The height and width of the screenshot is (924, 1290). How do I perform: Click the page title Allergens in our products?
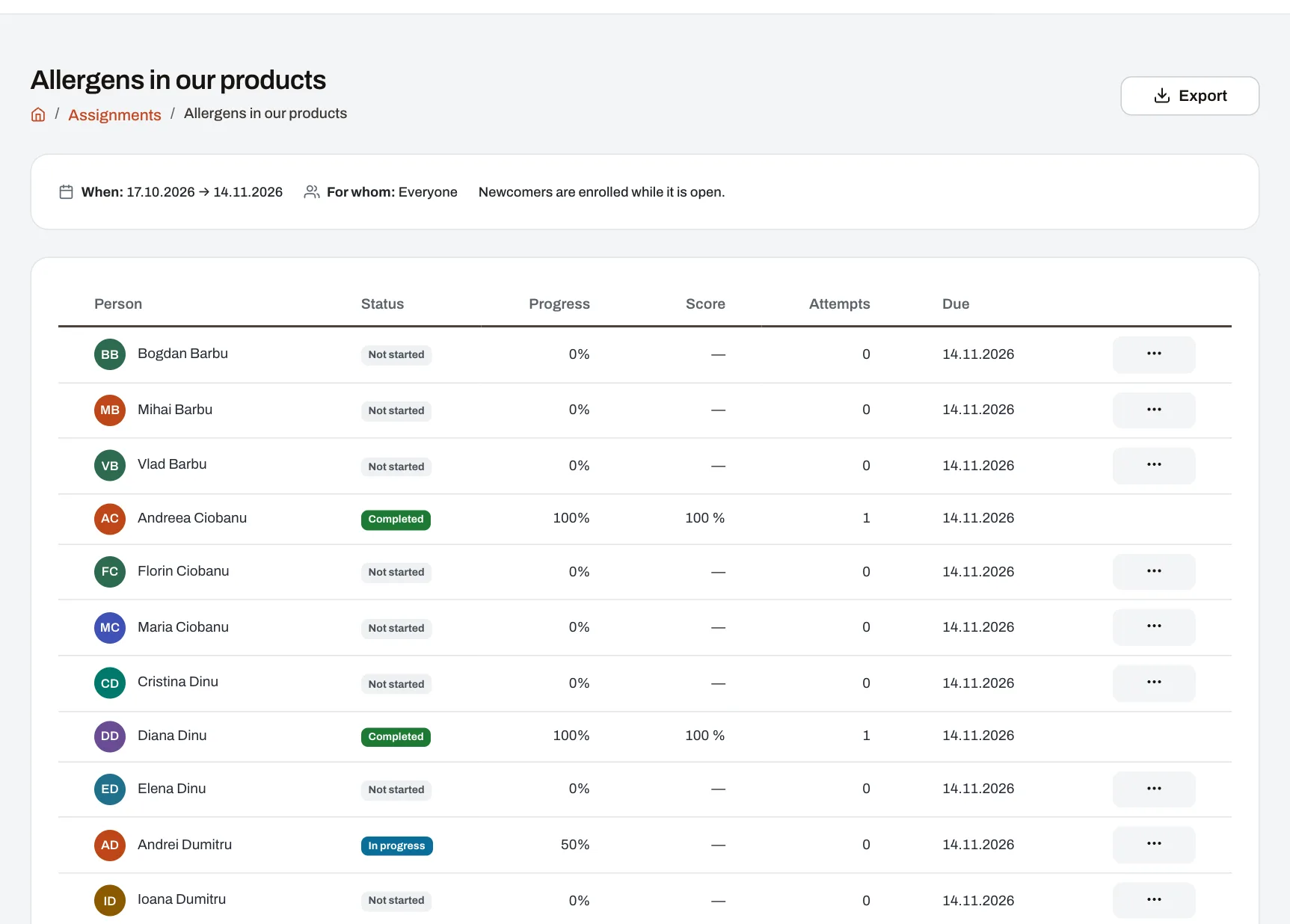[x=178, y=80]
